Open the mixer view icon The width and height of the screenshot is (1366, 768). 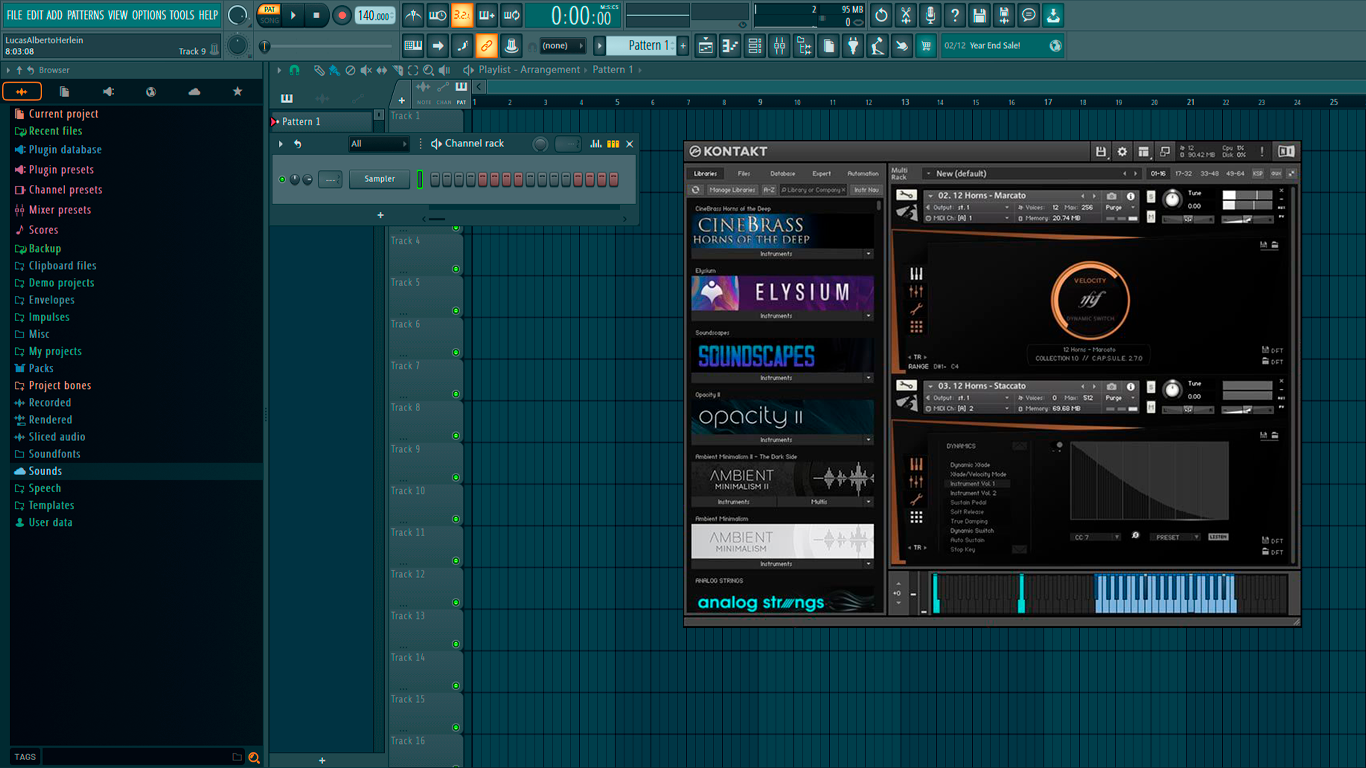point(779,46)
